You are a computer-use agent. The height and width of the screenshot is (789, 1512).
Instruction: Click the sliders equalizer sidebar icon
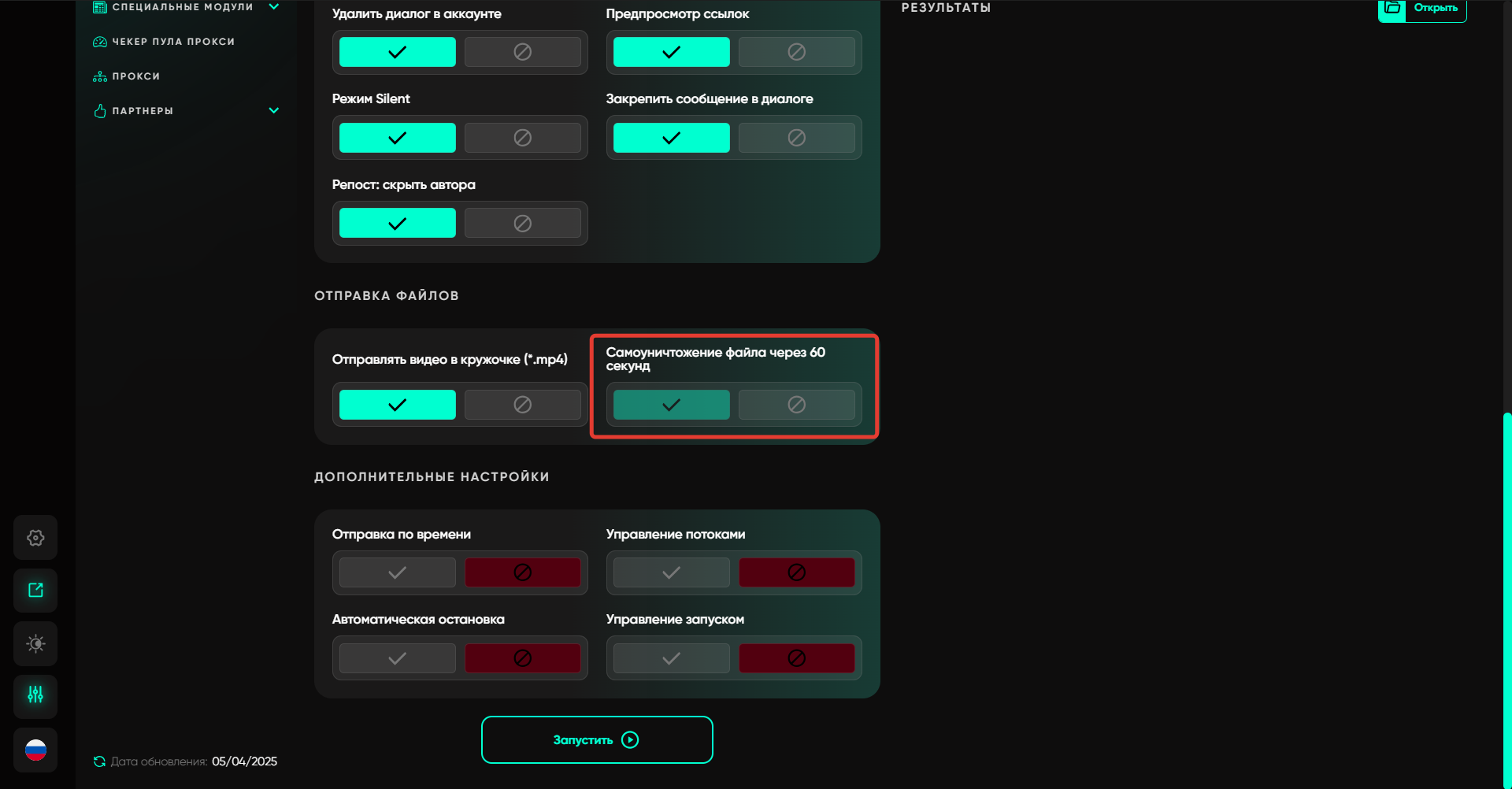(35, 695)
